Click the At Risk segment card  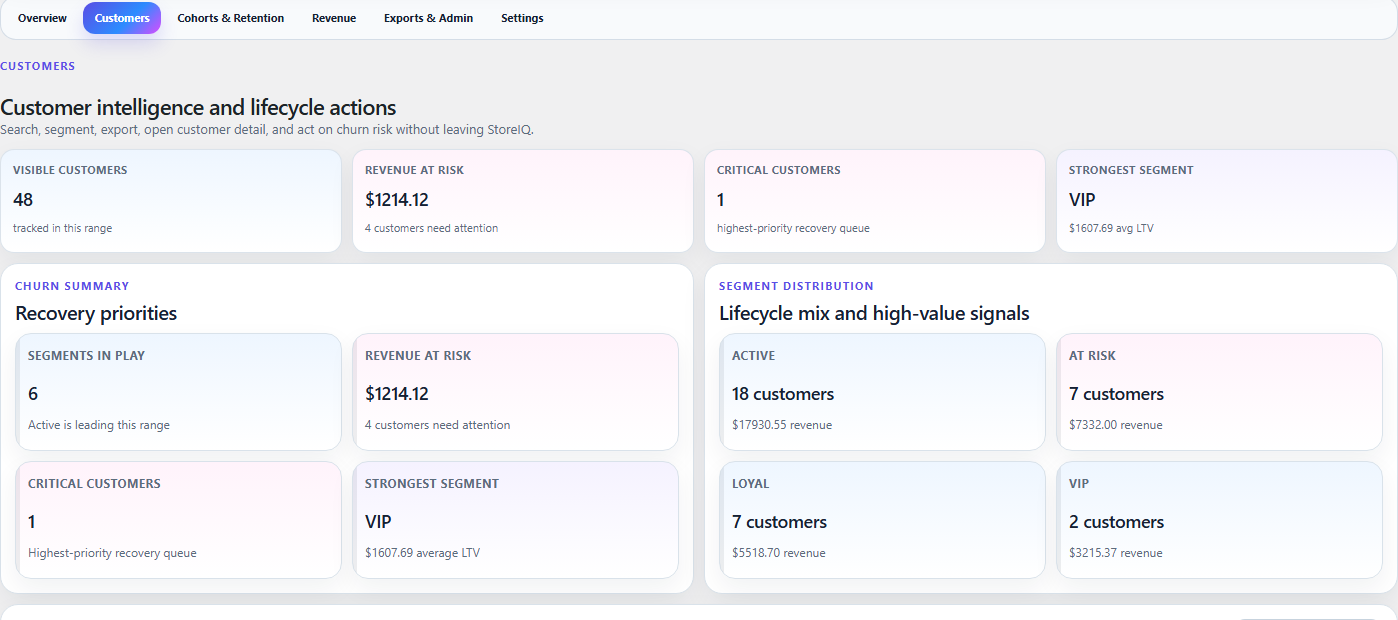(1219, 392)
